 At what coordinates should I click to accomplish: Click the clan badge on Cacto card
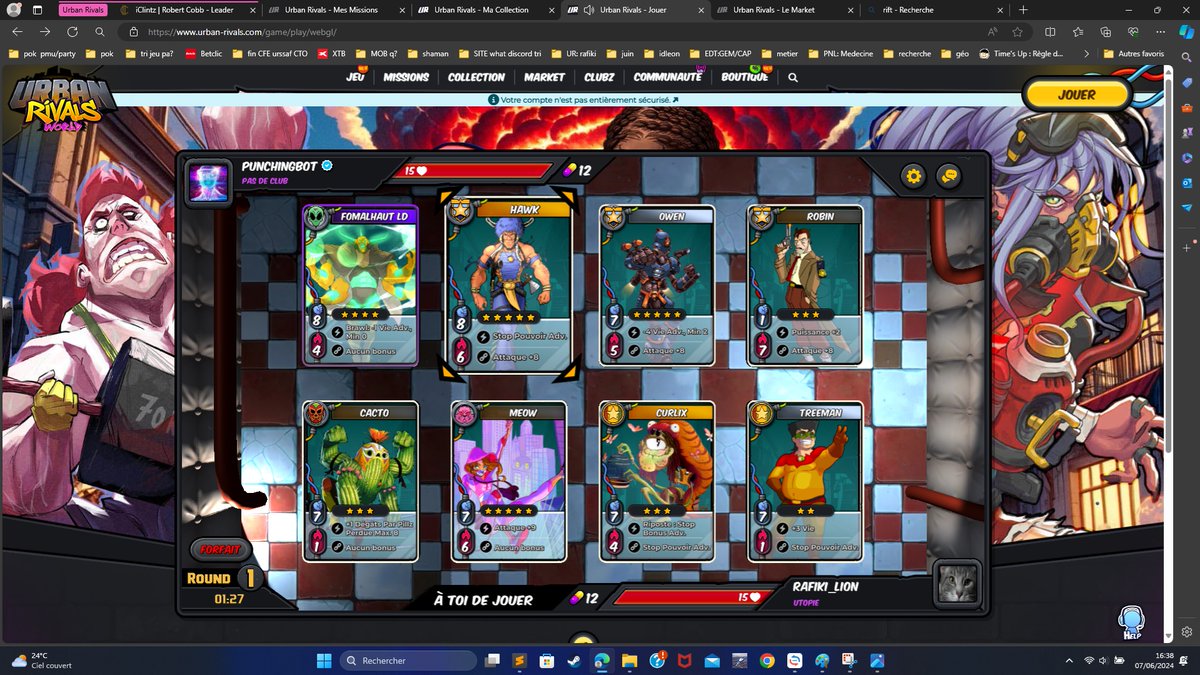click(318, 413)
